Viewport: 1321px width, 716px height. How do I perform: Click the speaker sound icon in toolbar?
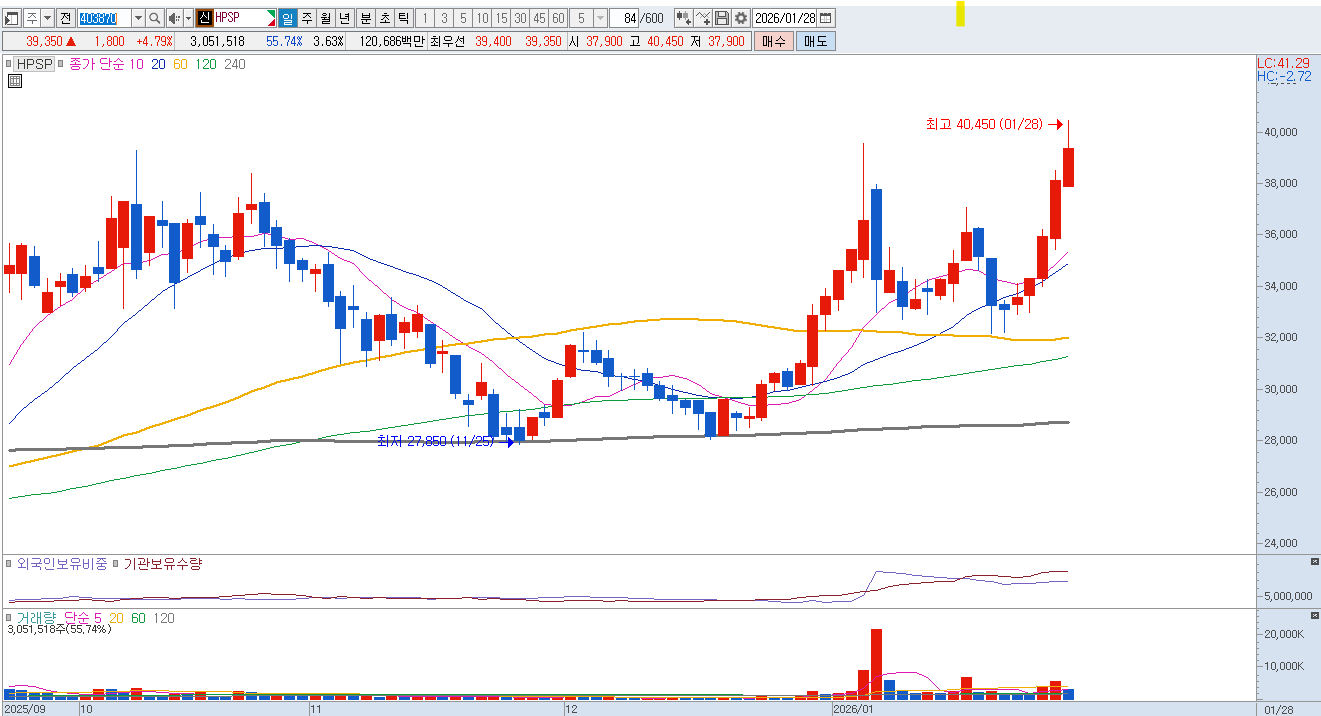[x=174, y=19]
